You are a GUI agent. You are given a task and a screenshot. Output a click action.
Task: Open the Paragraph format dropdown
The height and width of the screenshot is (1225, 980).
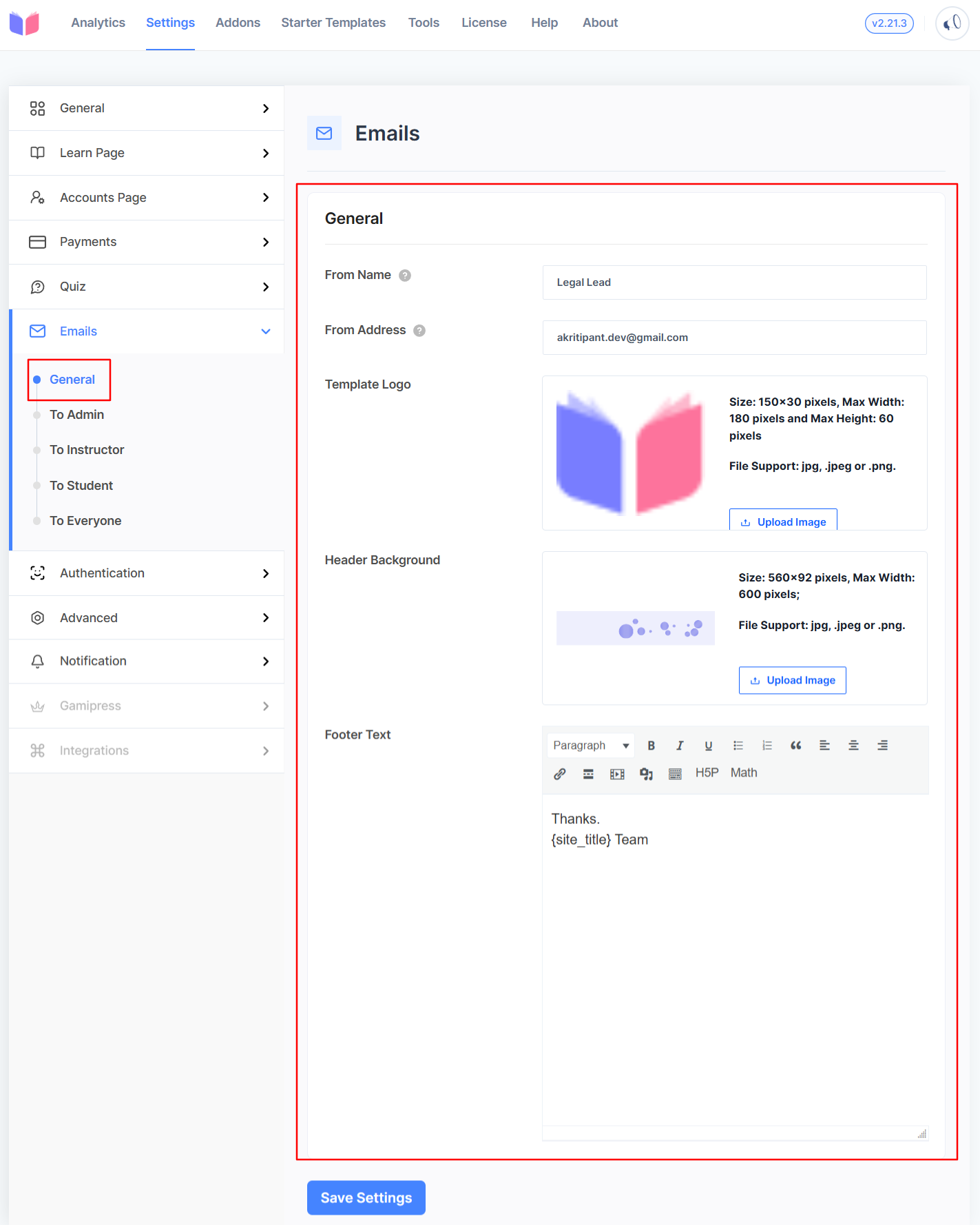coord(591,745)
